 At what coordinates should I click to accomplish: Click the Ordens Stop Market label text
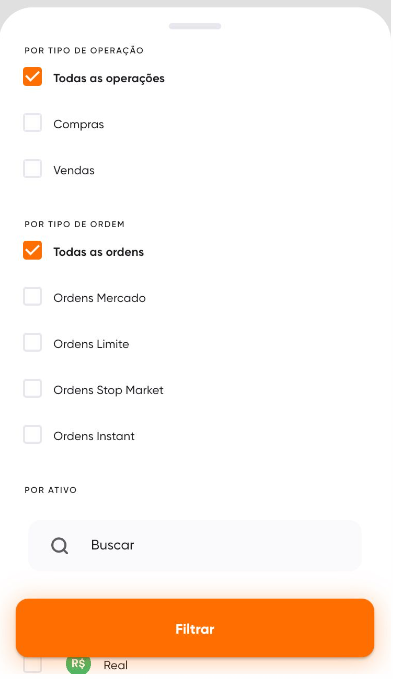[109, 390]
